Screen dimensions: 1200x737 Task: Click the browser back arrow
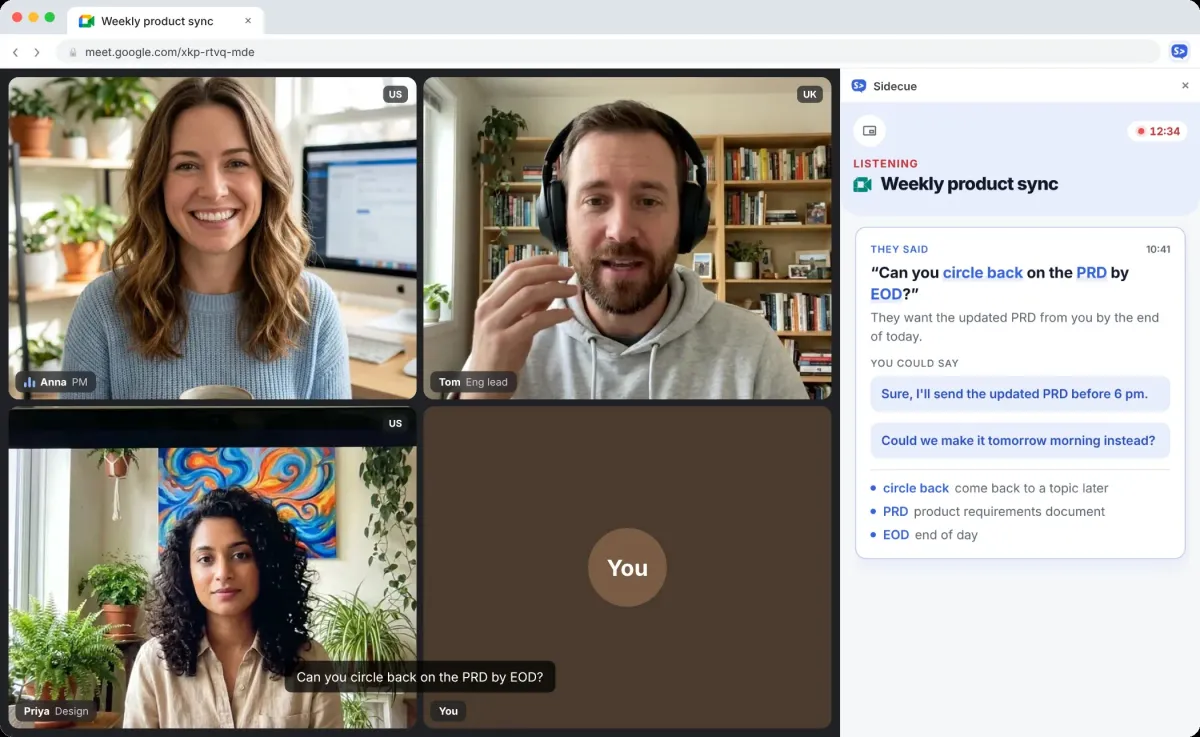pos(15,52)
